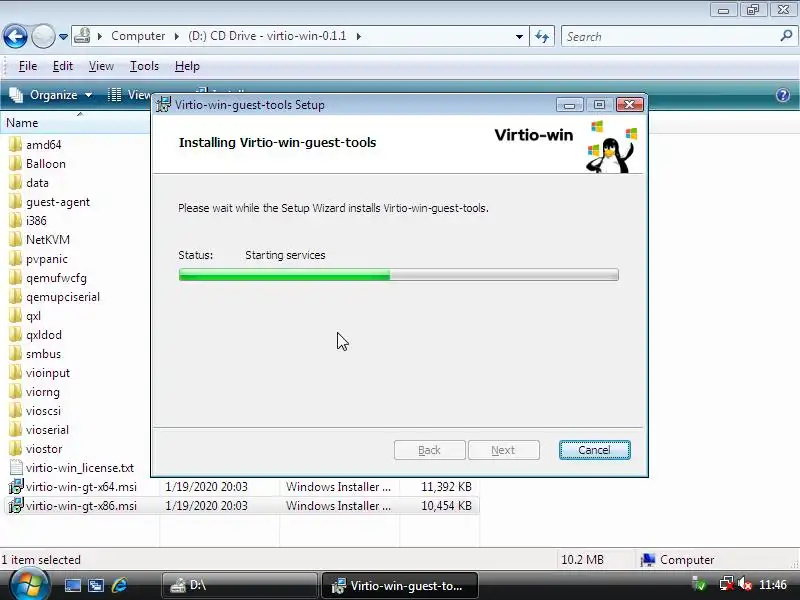Screen dimensions: 800x600
Task: Open the recent pages dropdown arrow
Action: (x=63, y=37)
